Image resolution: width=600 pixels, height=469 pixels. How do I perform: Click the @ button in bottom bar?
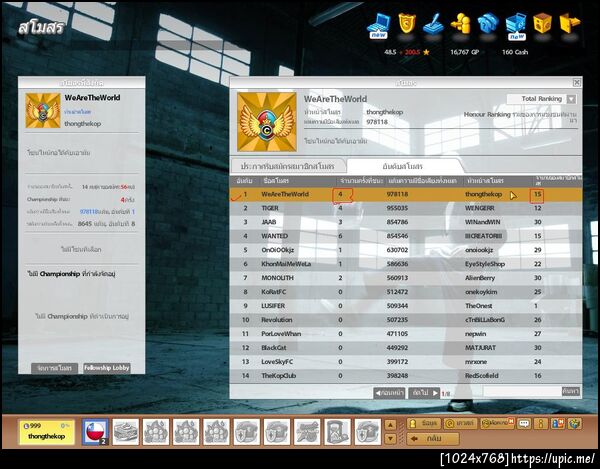pyautogui.click(x=460, y=423)
